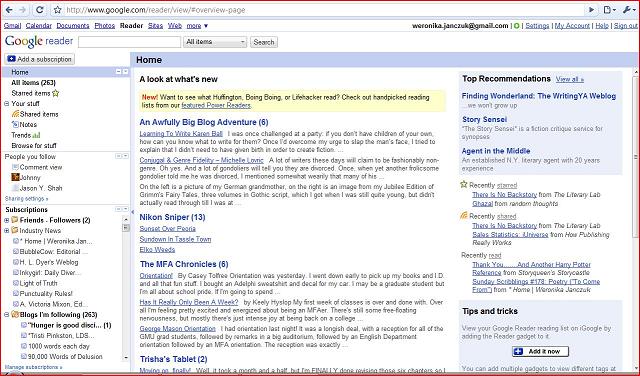Image resolution: width=640 pixels, height=376 pixels.
Task: Click the Add a subscription button
Action: pyautogui.click(x=40, y=59)
